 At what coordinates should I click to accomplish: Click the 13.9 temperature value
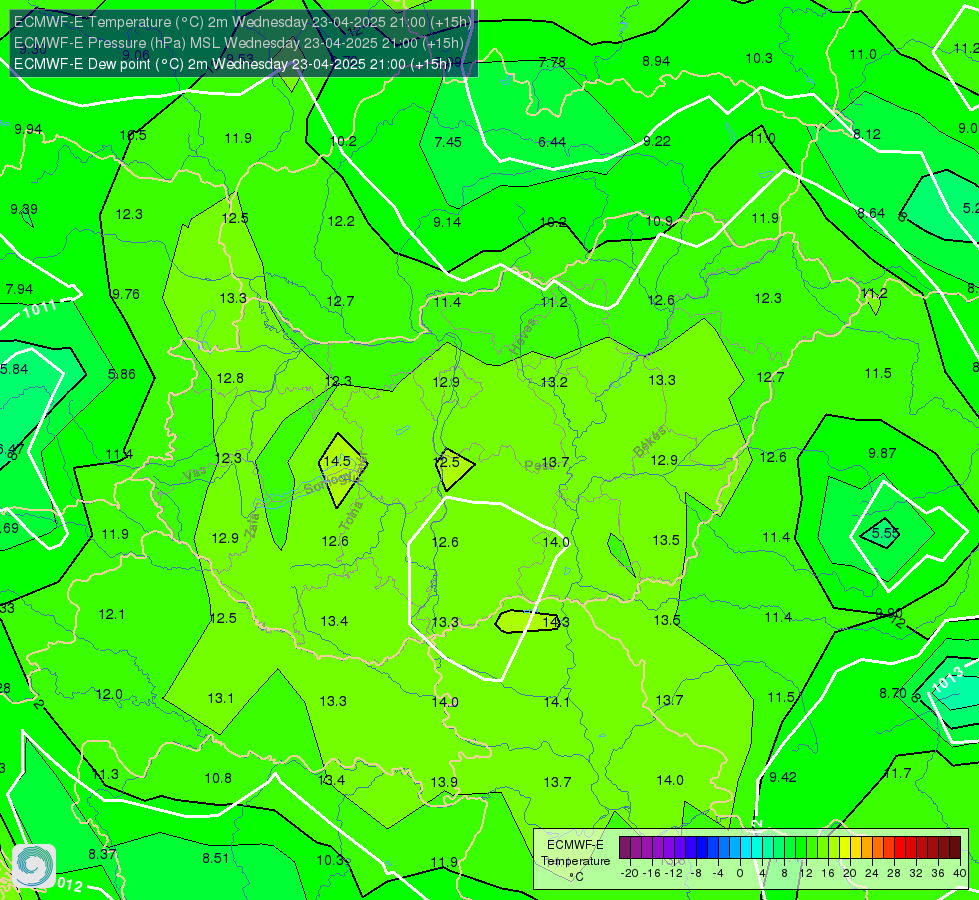[x=444, y=782]
